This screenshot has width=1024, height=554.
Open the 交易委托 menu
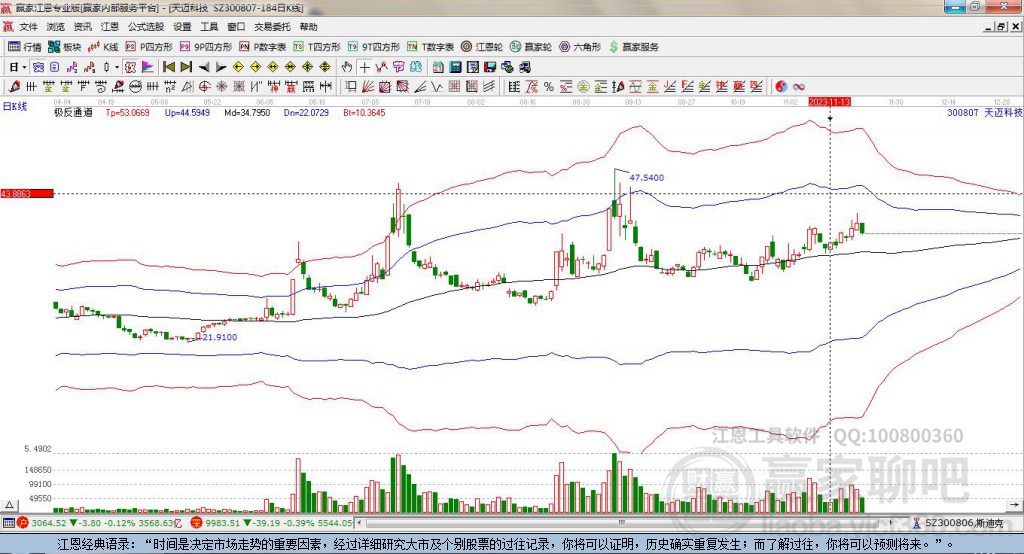tap(274, 27)
